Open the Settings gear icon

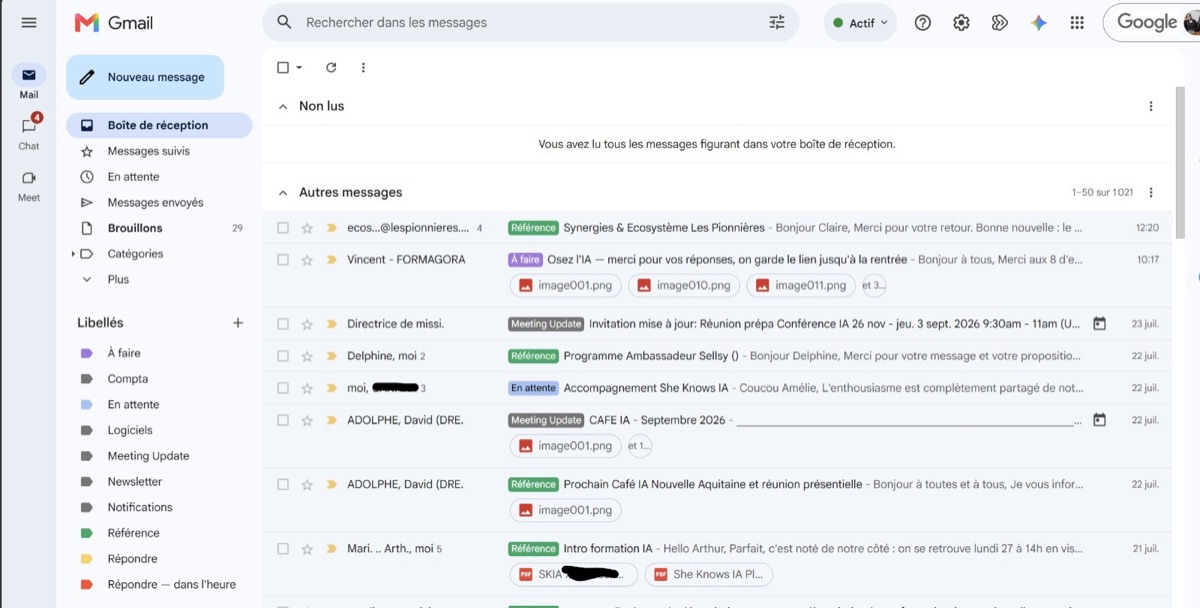961,23
